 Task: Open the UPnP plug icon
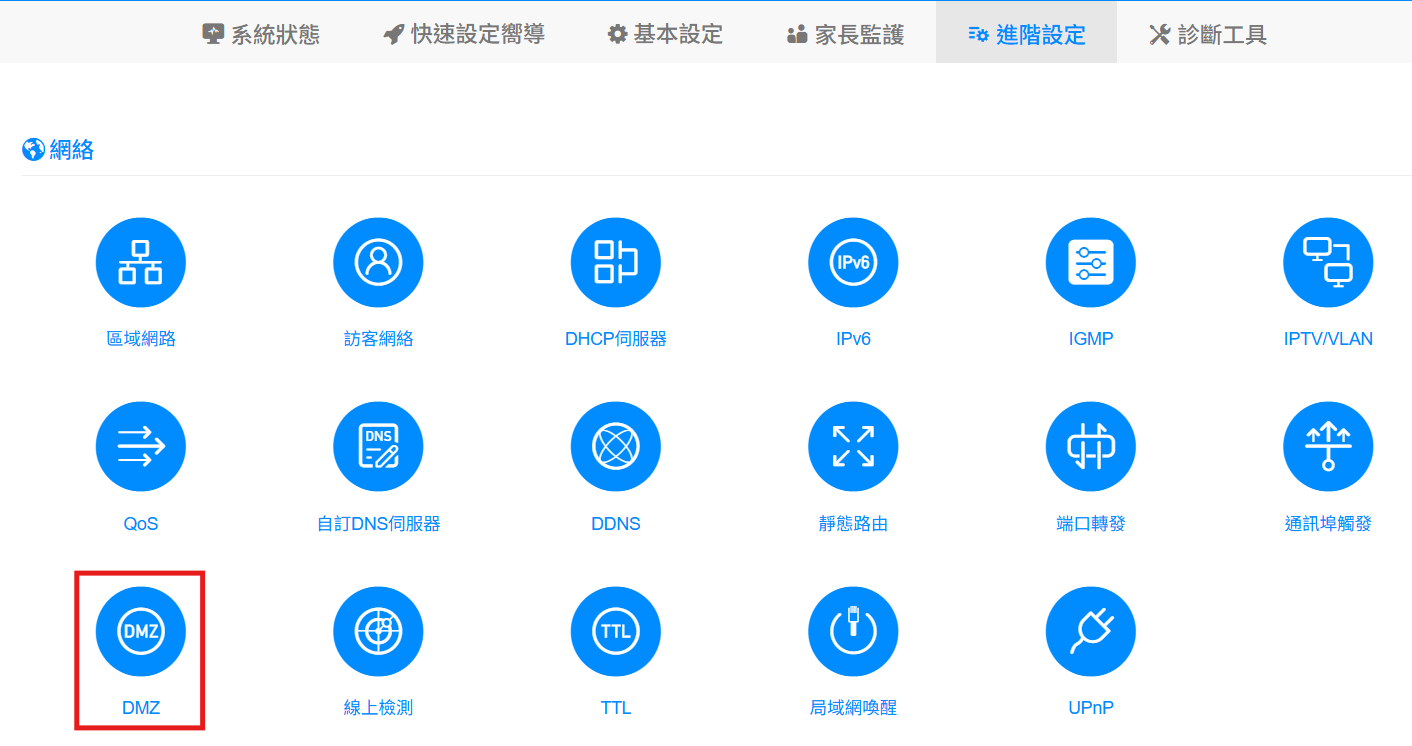1090,631
